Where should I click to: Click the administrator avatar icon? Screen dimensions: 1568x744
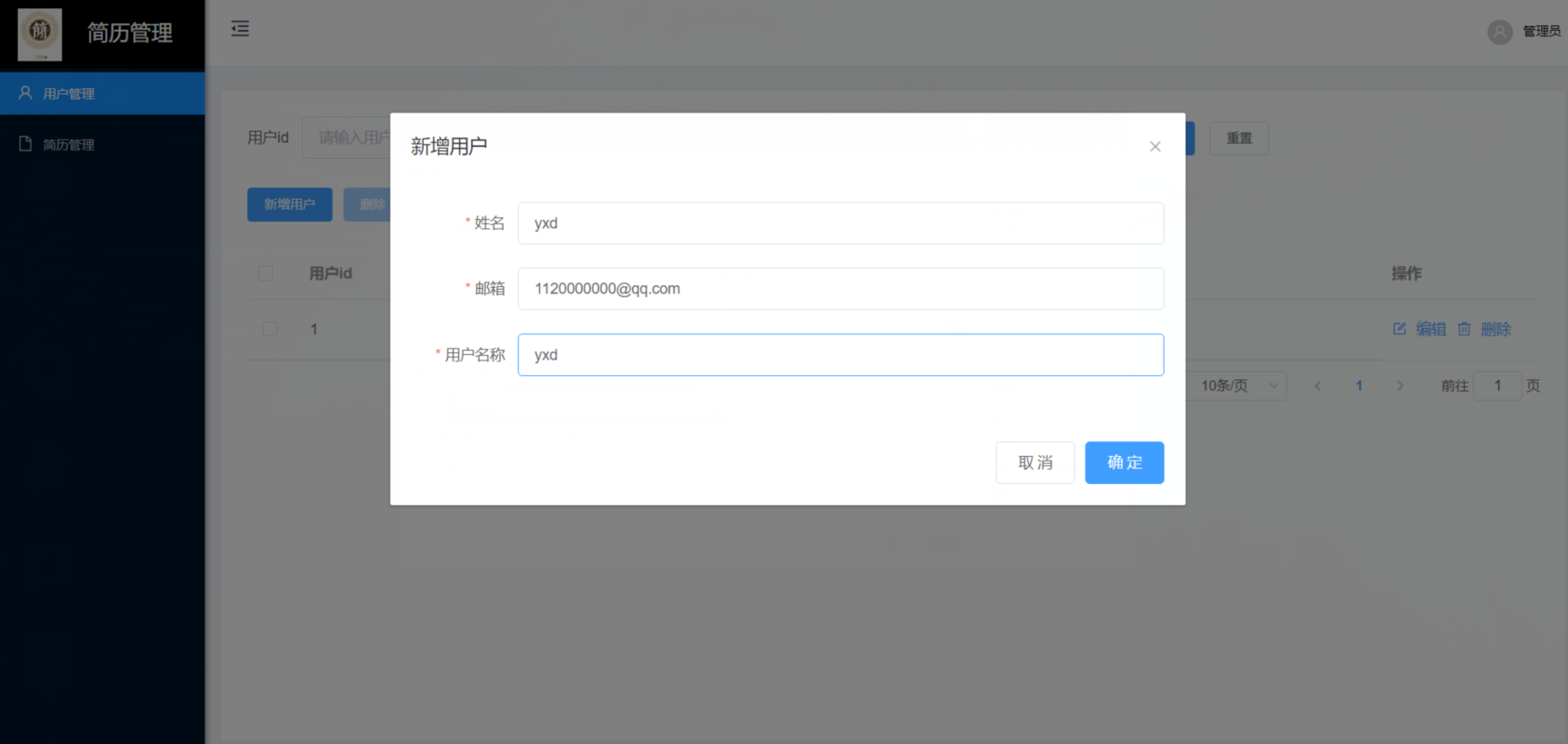point(1499,32)
